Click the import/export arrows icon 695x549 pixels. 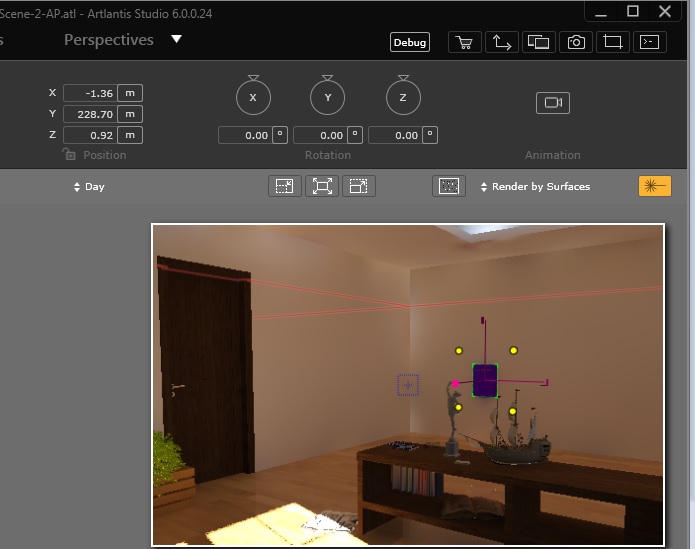point(502,43)
